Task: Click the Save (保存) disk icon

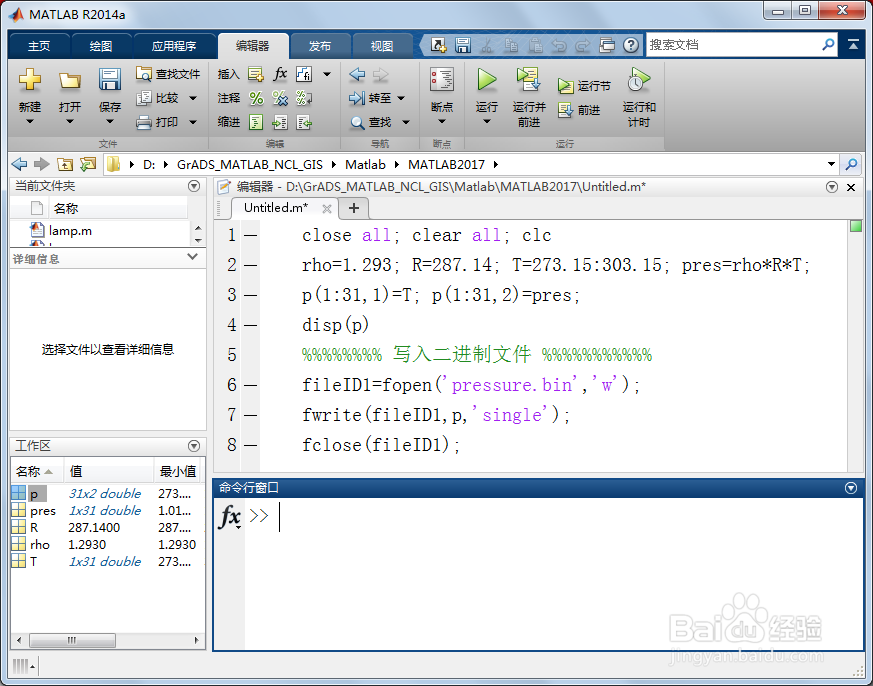Action: pos(110,80)
